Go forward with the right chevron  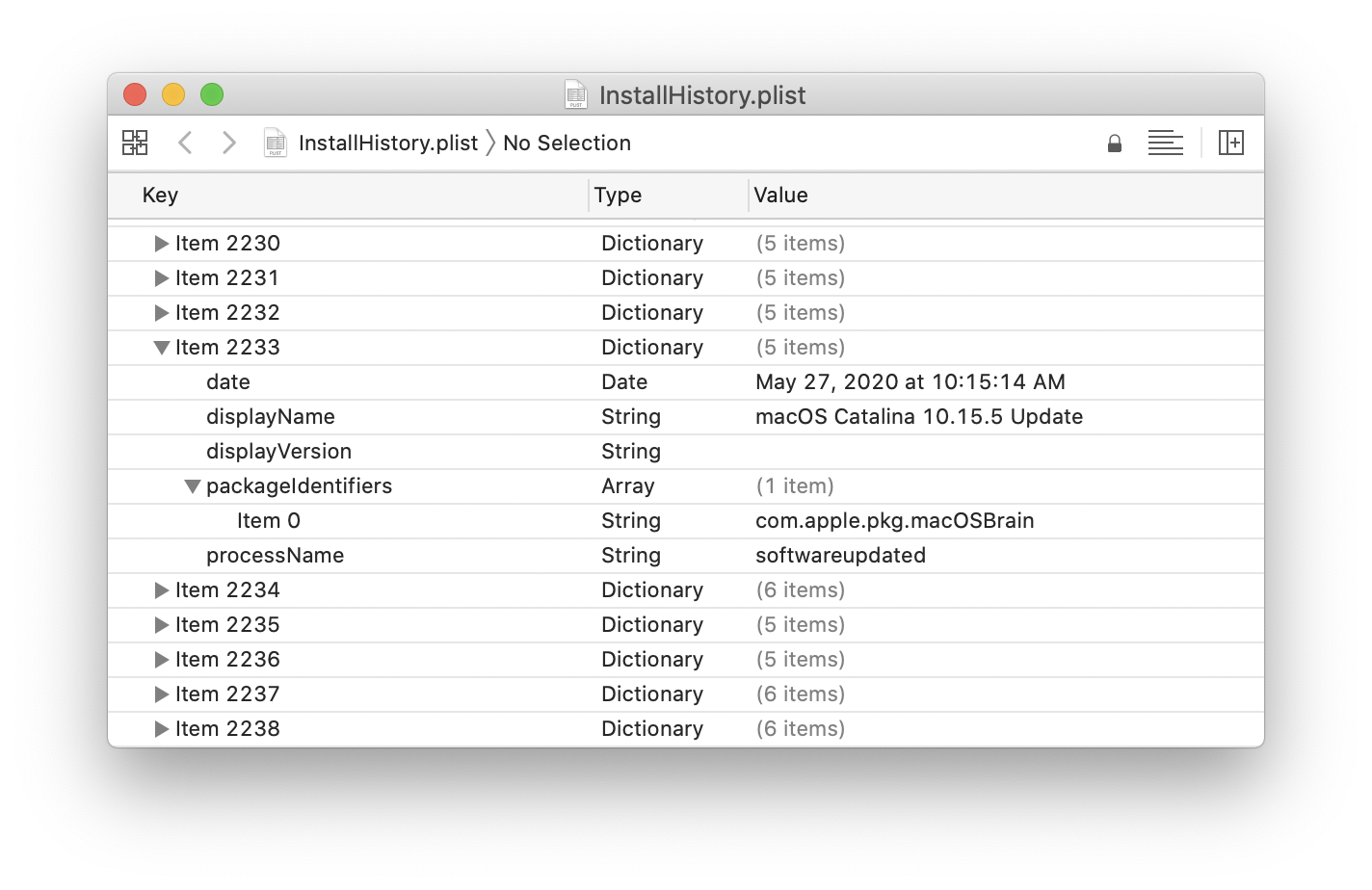click(x=228, y=143)
